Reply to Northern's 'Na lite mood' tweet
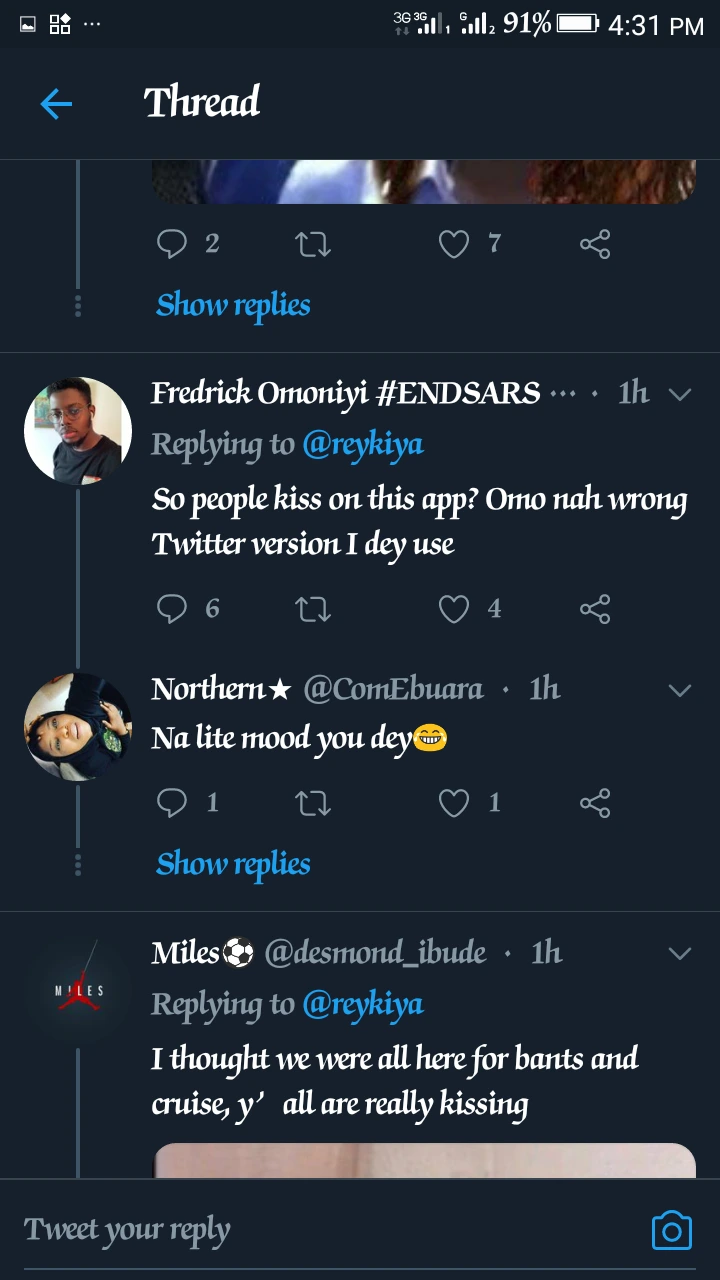 173,802
